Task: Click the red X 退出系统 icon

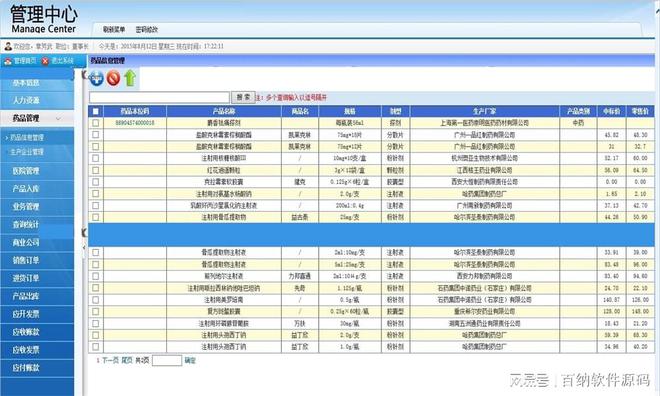Action: point(45,61)
